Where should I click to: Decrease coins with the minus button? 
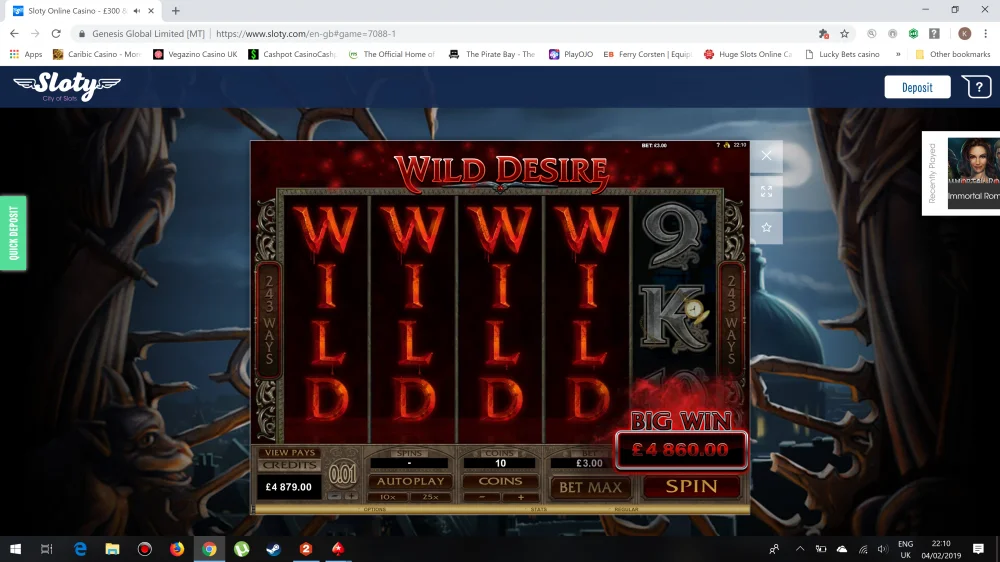coord(482,497)
